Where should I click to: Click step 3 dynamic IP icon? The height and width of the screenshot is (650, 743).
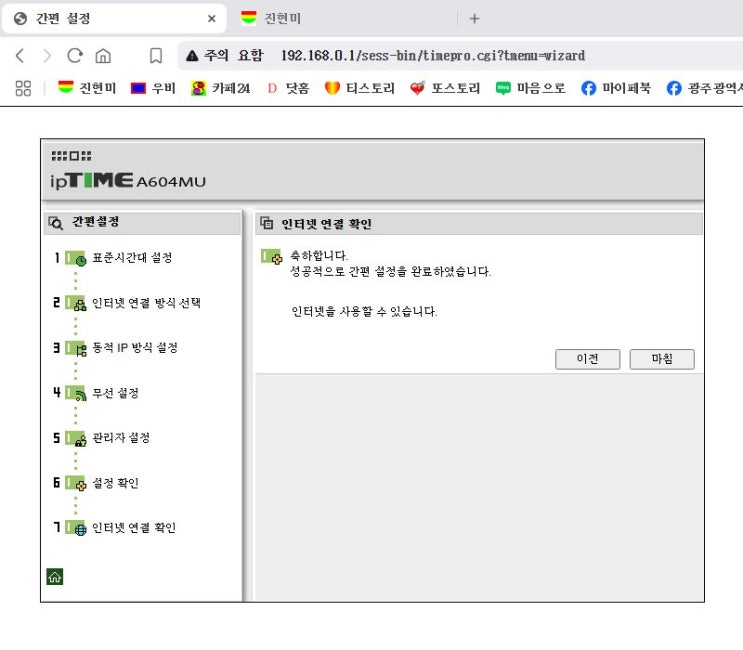(76, 348)
